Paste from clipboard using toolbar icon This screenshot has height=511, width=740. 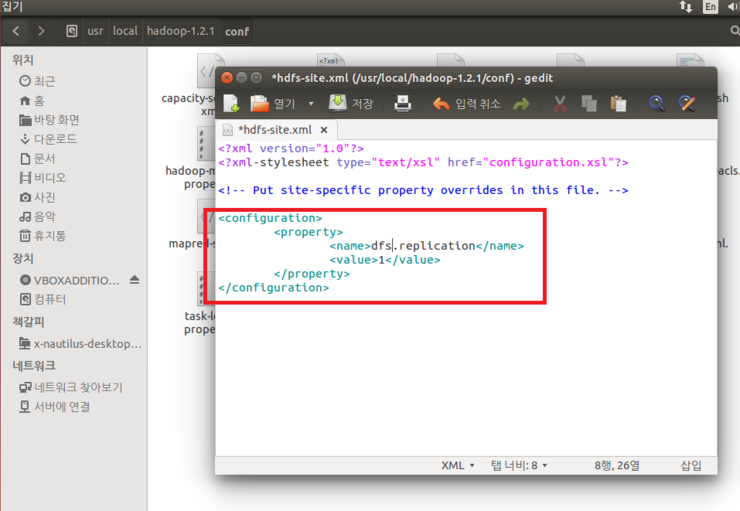(618, 103)
